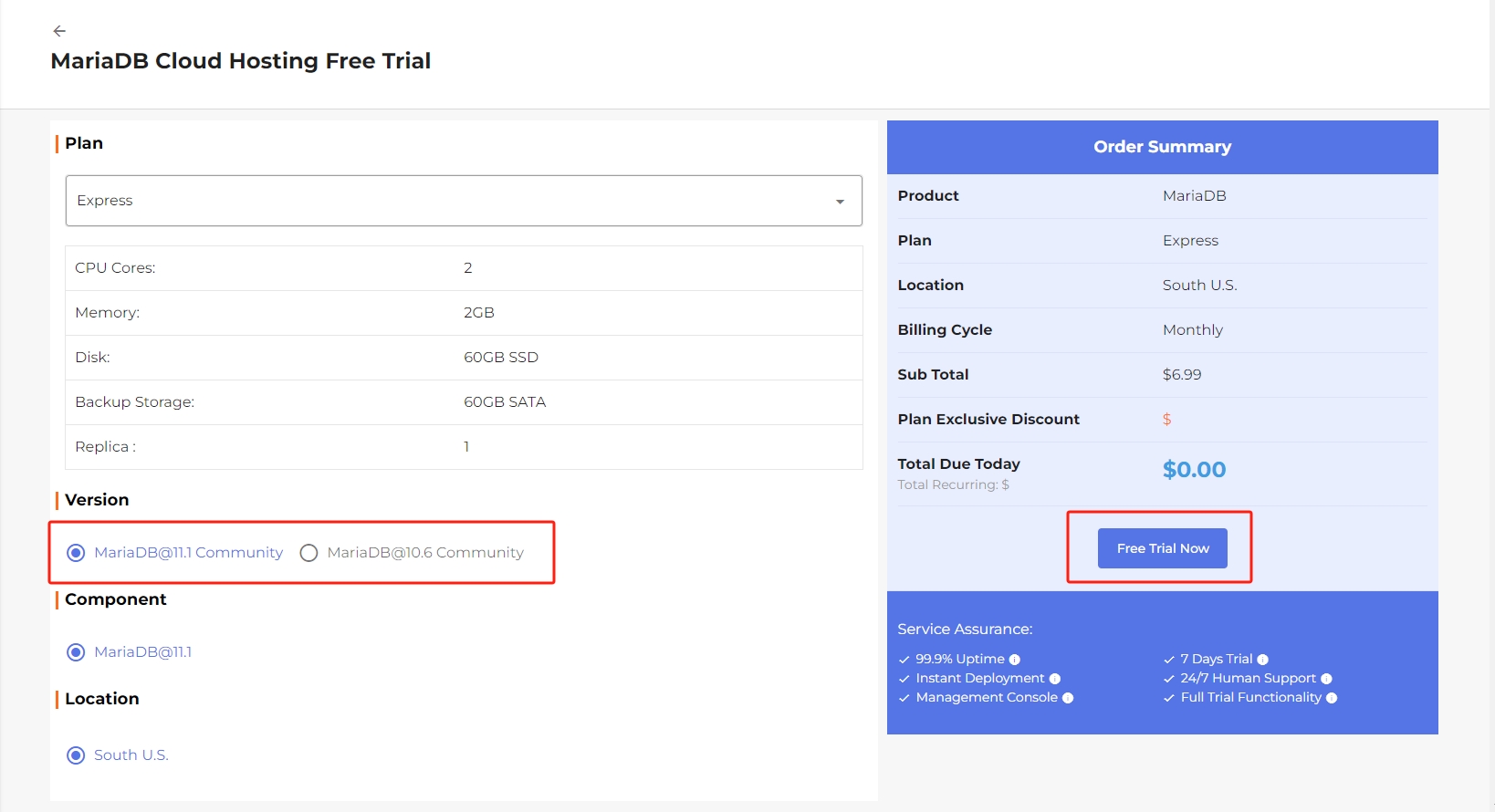This screenshot has height=812, width=1495.
Task: Select the South U.S. location radio
Action: click(x=77, y=755)
